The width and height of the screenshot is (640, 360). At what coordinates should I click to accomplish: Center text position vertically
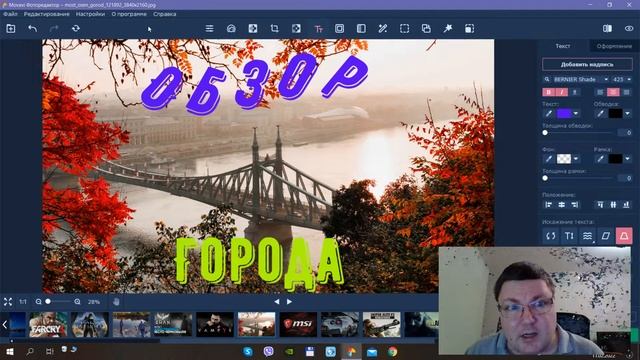click(x=613, y=204)
